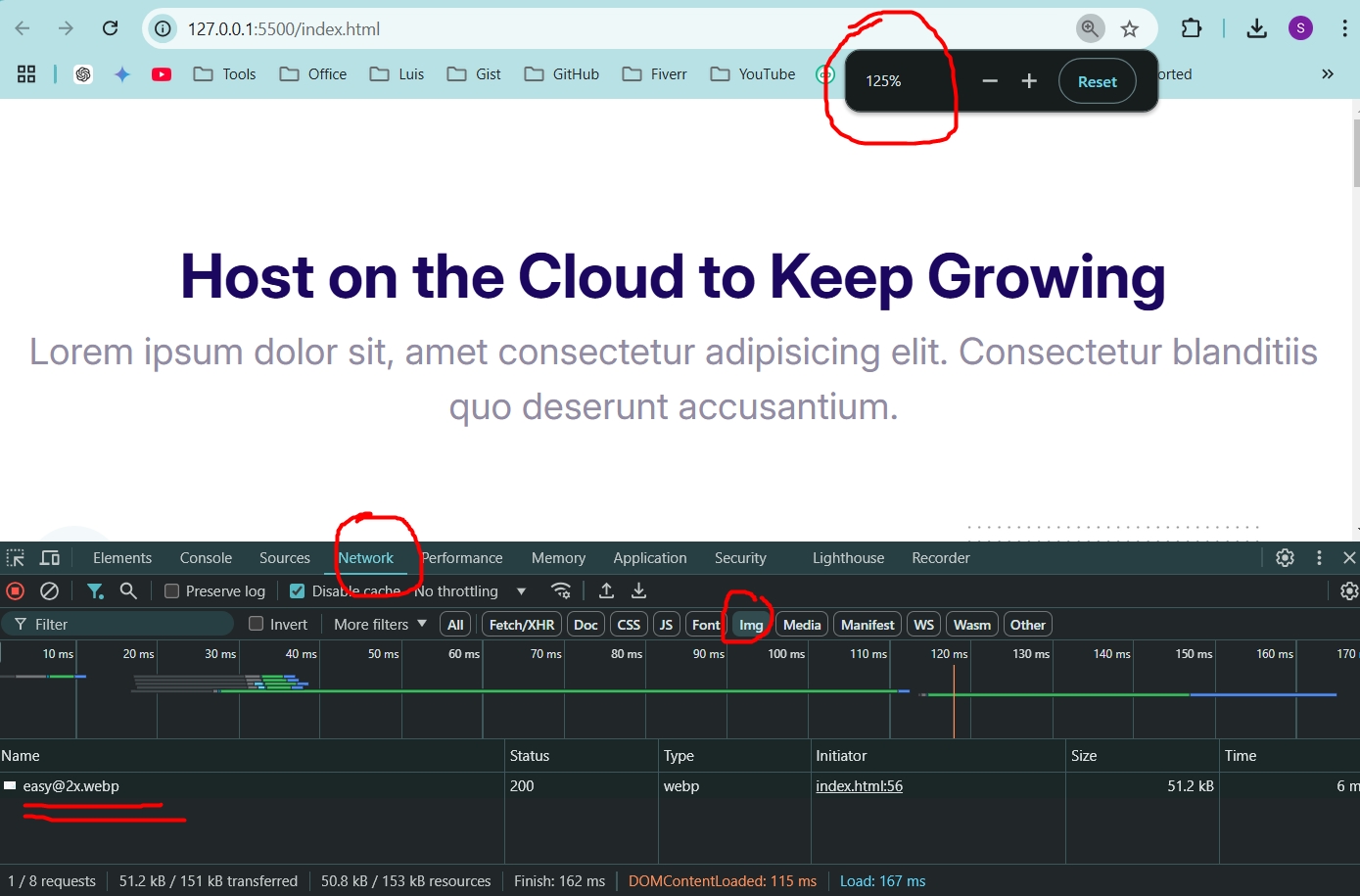Decrease zoom with the minus button

pyautogui.click(x=990, y=81)
